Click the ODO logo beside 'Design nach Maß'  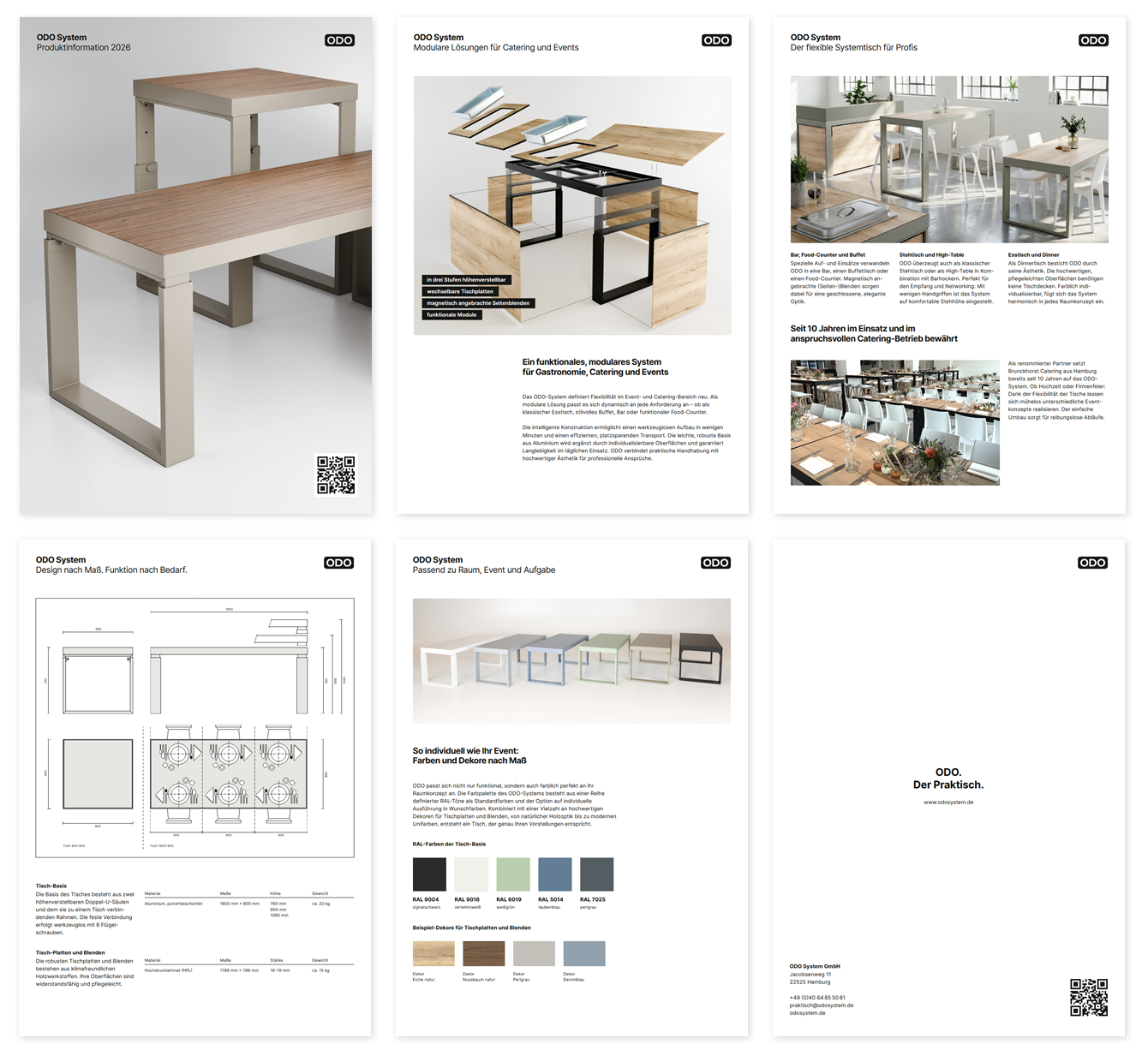[338, 563]
